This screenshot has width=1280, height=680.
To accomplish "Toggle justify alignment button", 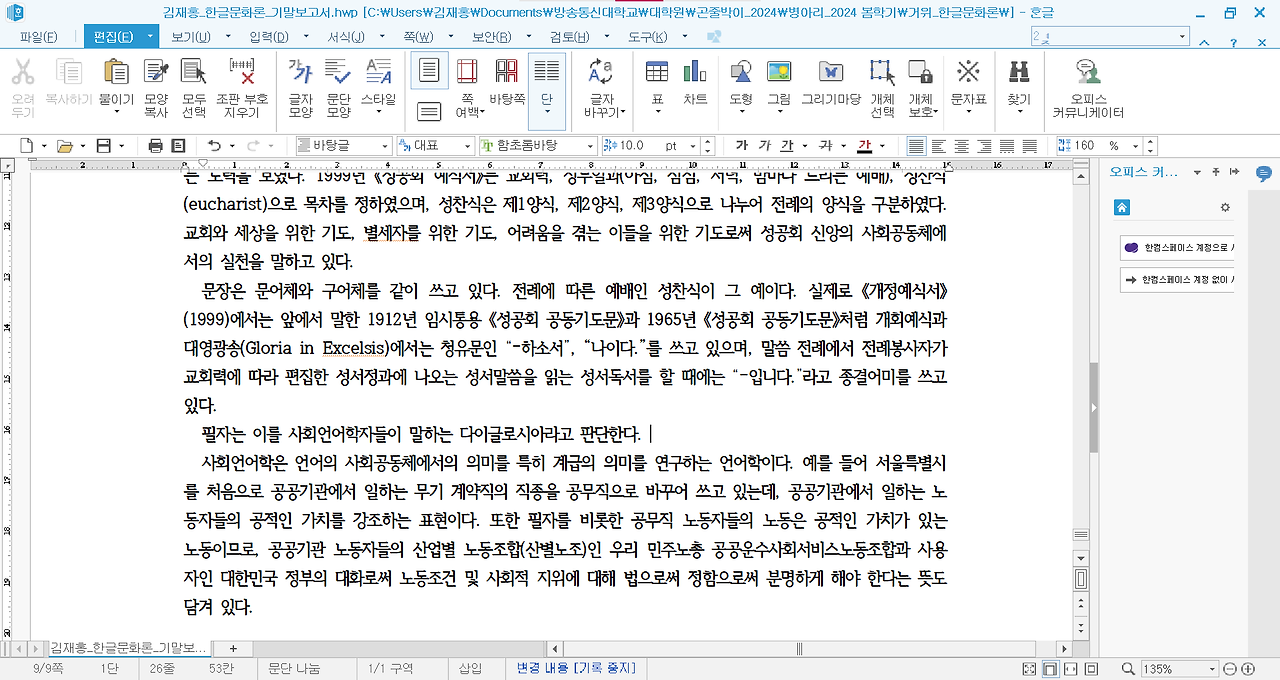I will 916,146.
